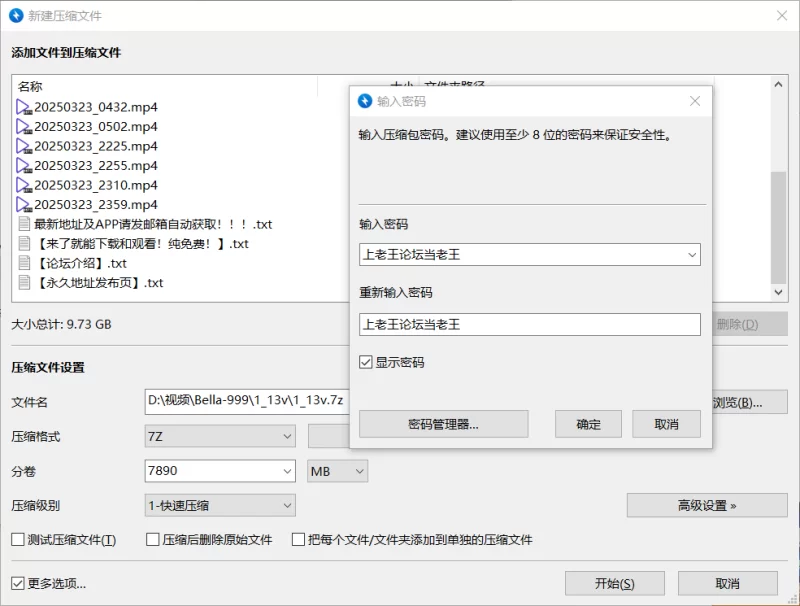800x606 pixels.
Task: Click the 浏览(B)... button
Action: (x=750, y=402)
